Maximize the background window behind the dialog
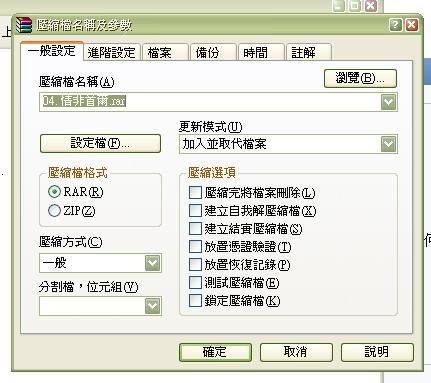 (355, 6)
